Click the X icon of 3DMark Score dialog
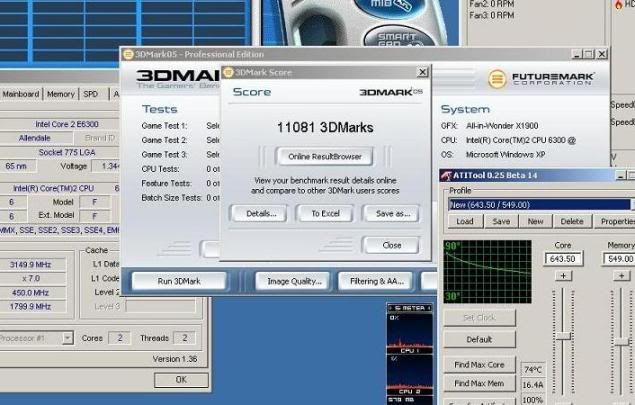Image resolution: width=635 pixels, height=405 pixels. (422, 72)
